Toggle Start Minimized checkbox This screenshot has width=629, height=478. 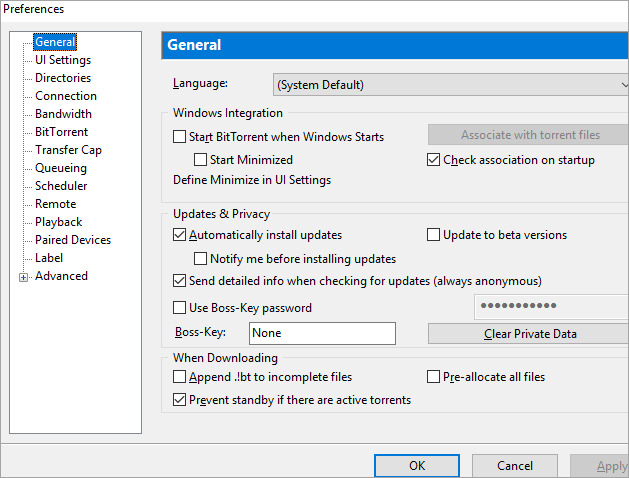(x=201, y=160)
